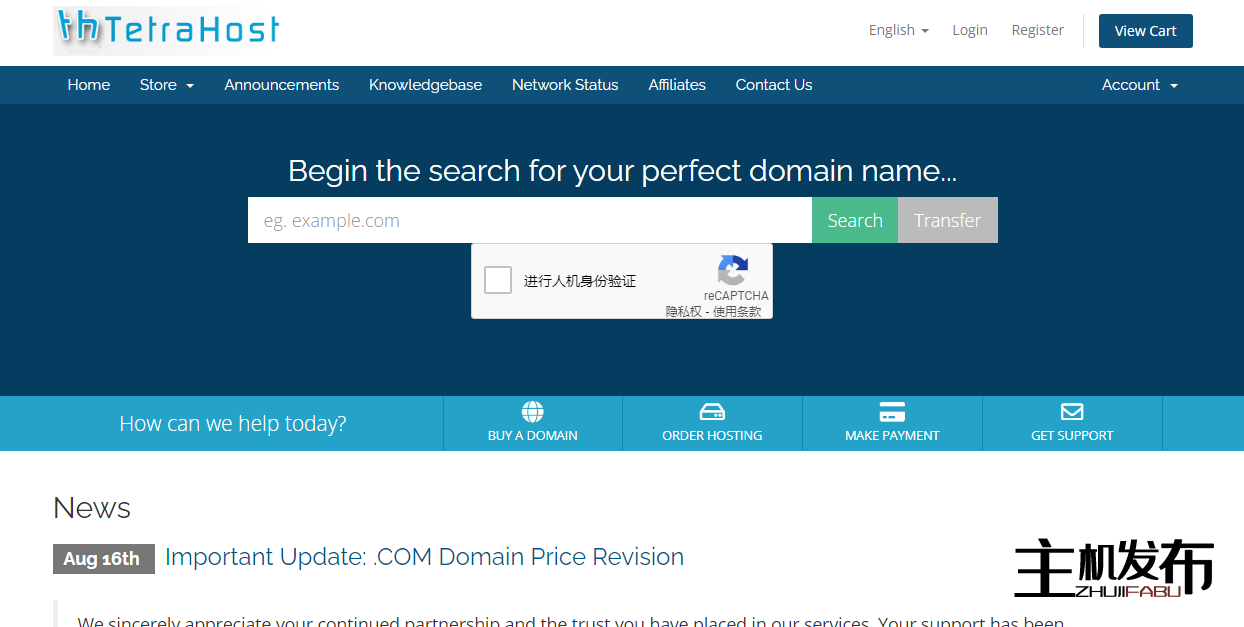Screen dimensions: 1244x627
Task: Select Network Status in navigation bar
Action: (565, 85)
